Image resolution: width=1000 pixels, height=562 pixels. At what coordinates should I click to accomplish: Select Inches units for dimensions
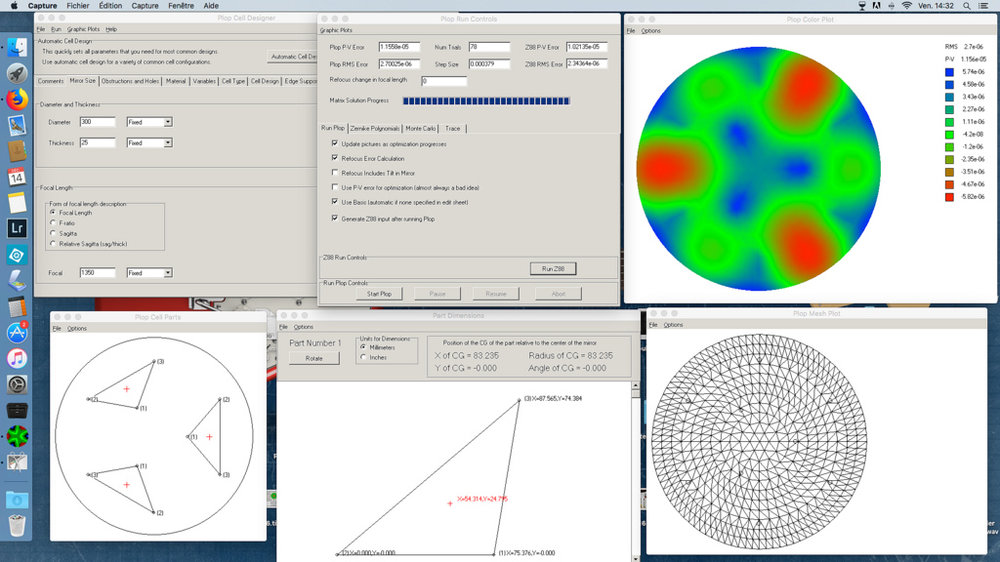coord(364,357)
